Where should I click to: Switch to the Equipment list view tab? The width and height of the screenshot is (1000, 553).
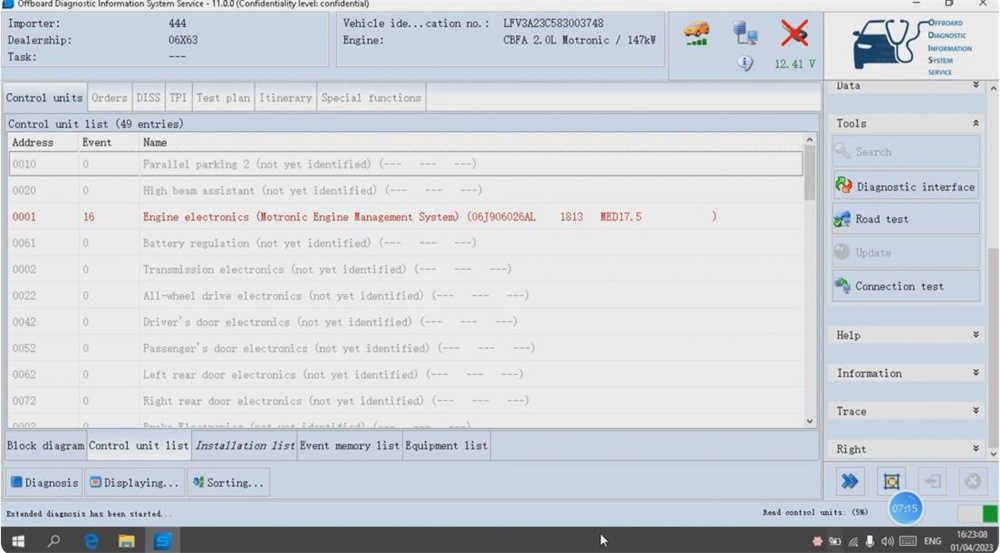[446, 445]
